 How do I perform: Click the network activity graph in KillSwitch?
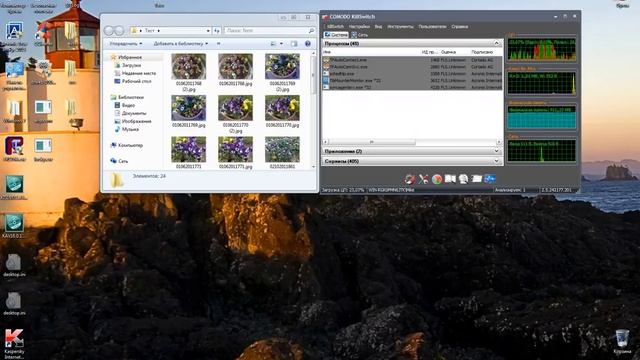click(x=542, y=151)
